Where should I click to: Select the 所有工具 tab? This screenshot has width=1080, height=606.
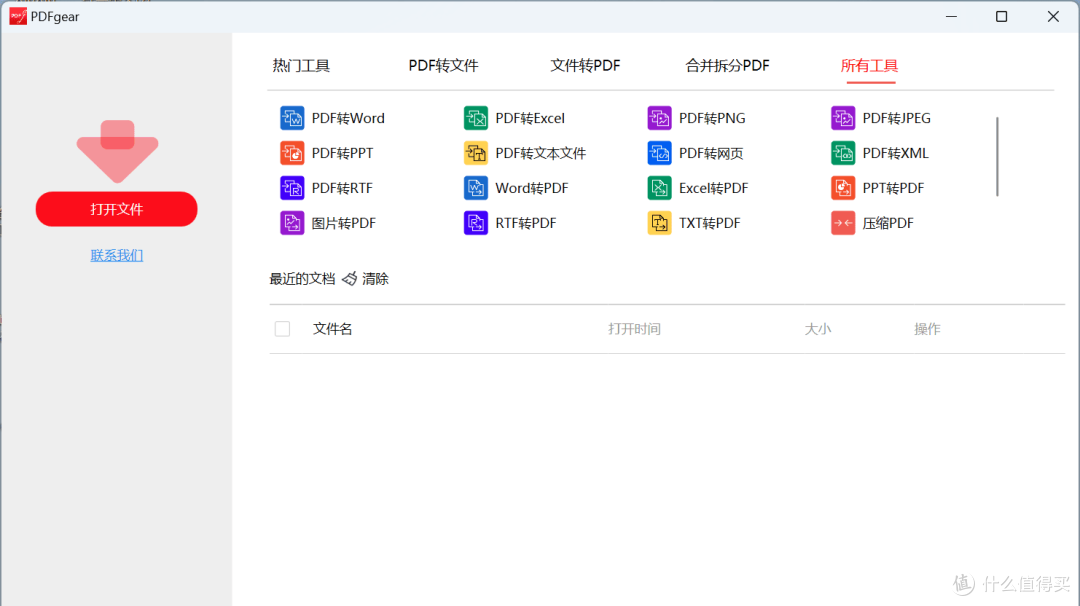869,65
